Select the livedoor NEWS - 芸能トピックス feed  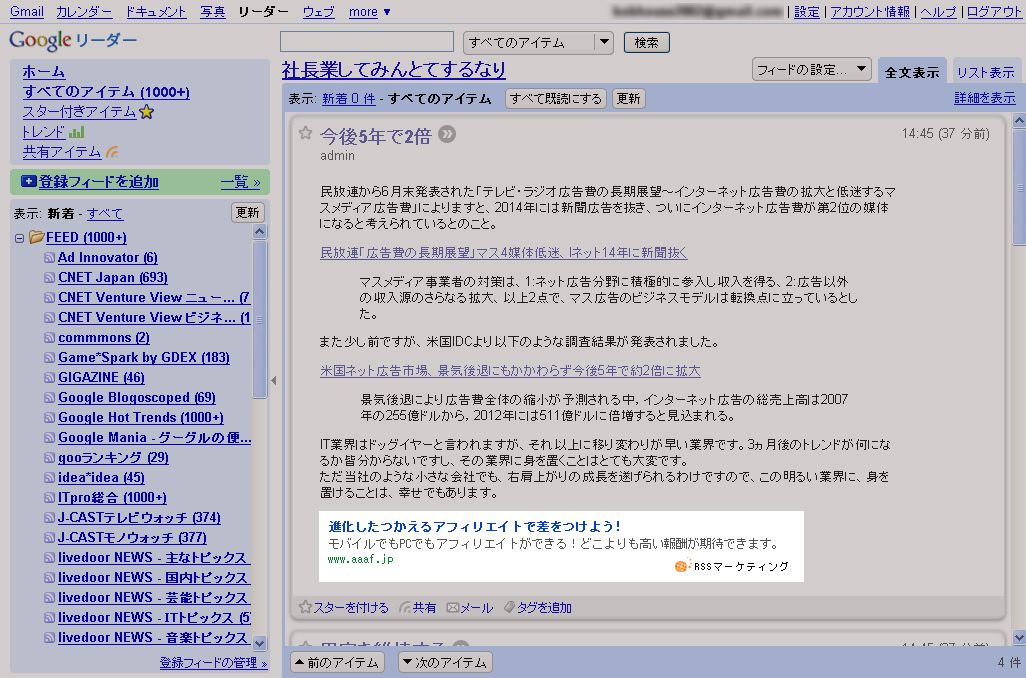pos(152,598)
